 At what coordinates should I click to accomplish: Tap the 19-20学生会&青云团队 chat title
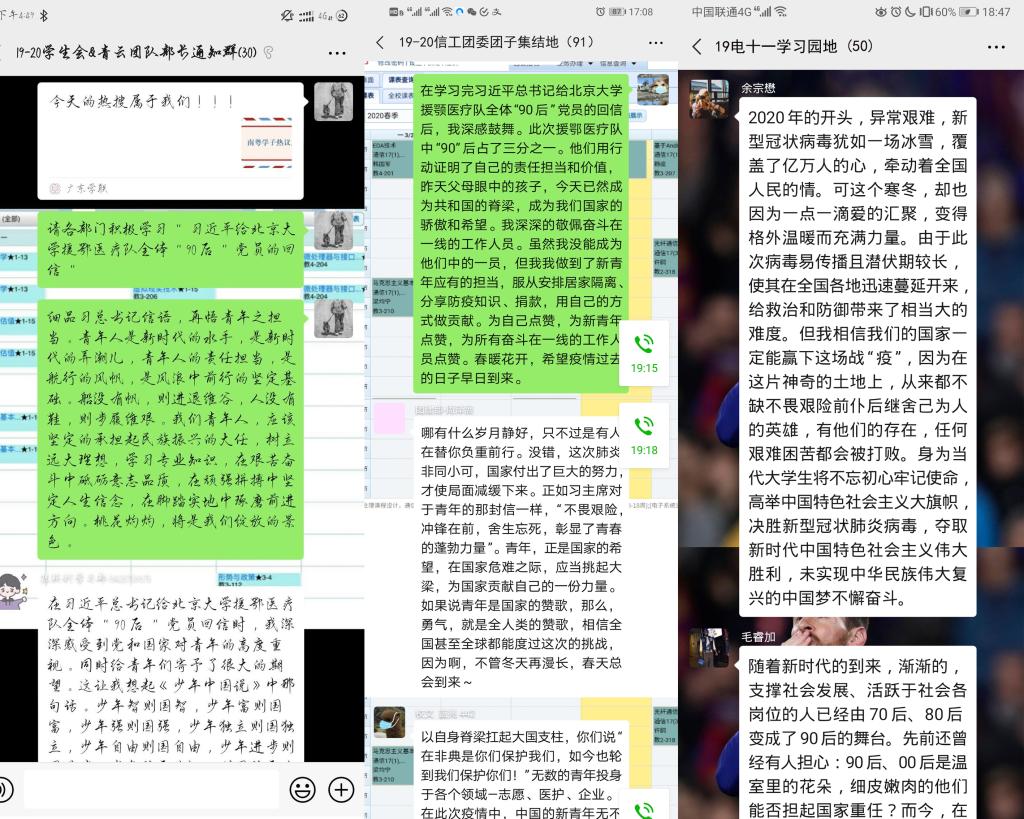click(136, 52)
